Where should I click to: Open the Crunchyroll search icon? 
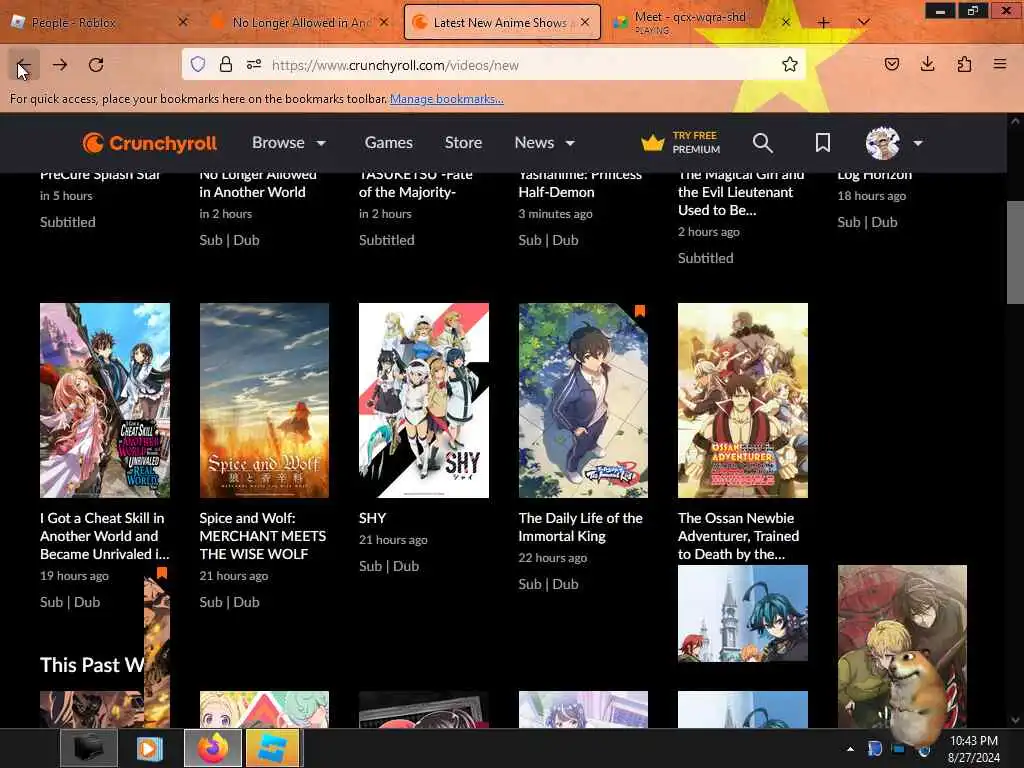point(762,143)
